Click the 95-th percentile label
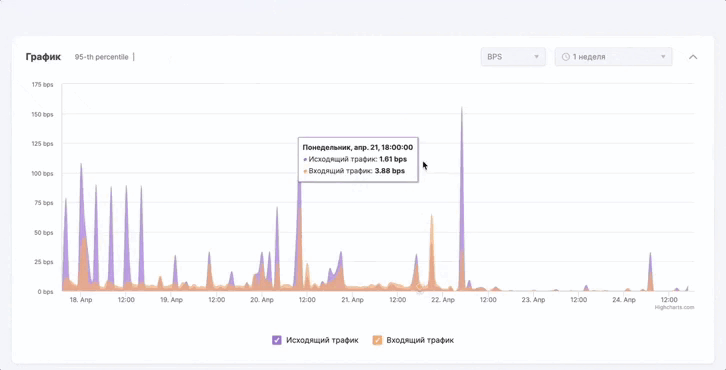 pyautogui.click(x=101, y=57)
